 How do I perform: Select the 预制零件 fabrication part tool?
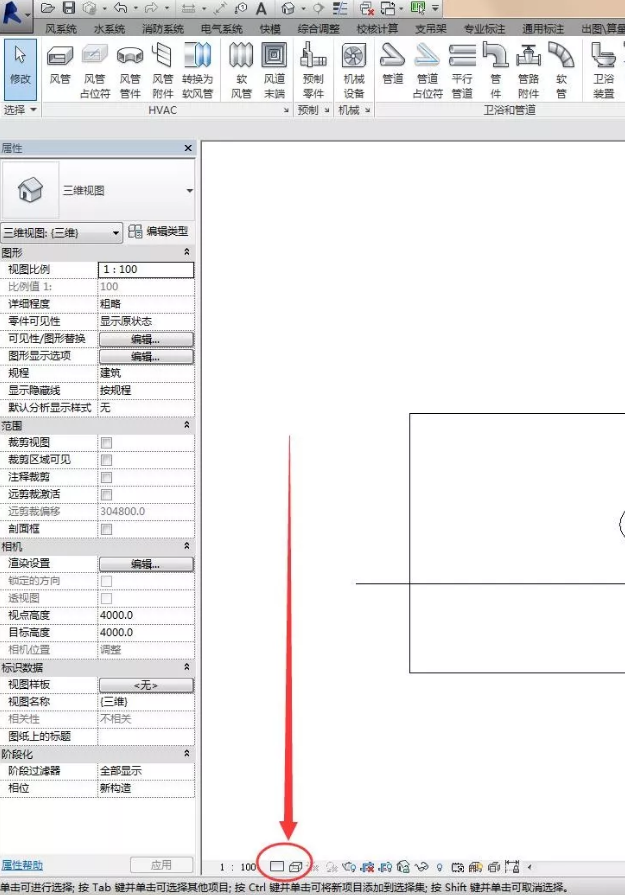(313, 70)
